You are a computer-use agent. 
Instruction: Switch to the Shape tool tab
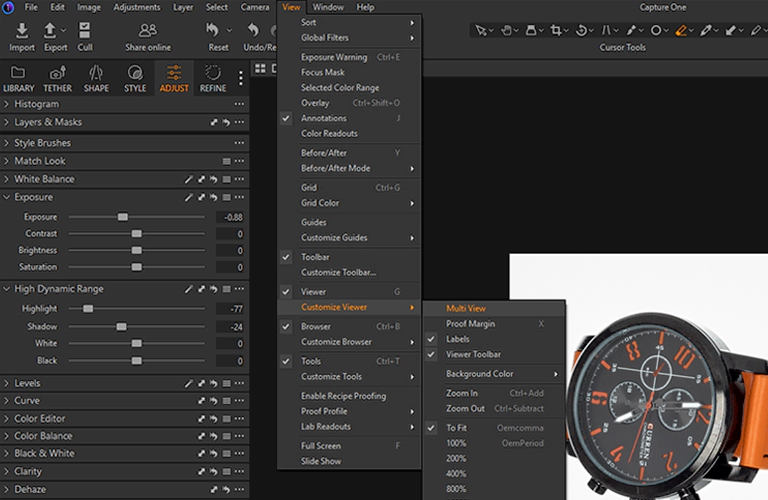click(96, 75)
